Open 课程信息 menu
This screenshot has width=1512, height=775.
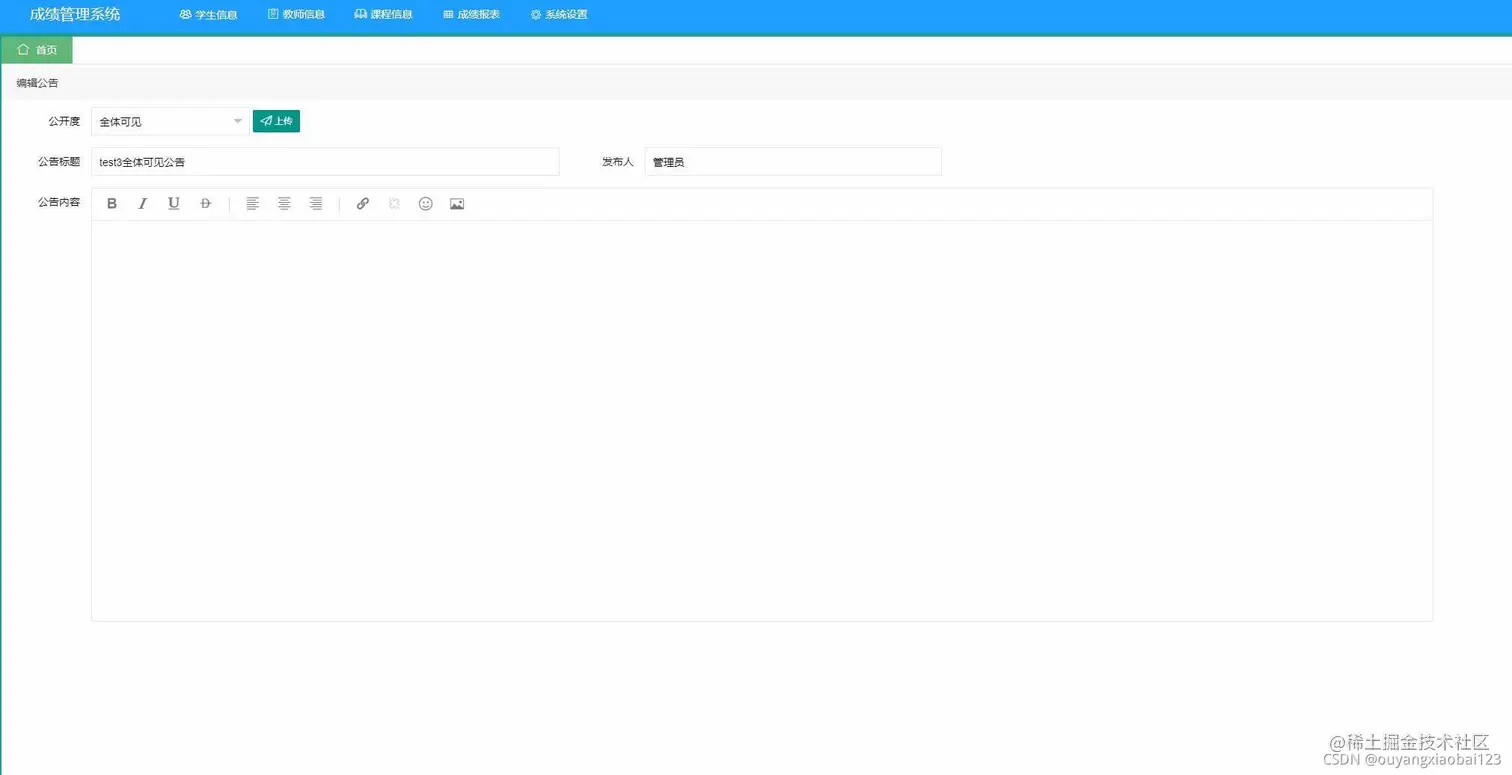tap(383, 15)
